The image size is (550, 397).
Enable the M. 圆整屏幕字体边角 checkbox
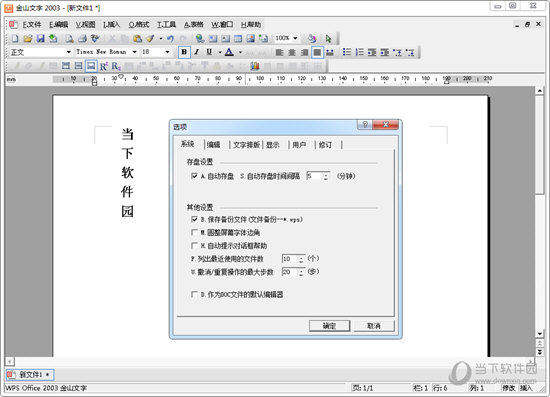[194, 232]
